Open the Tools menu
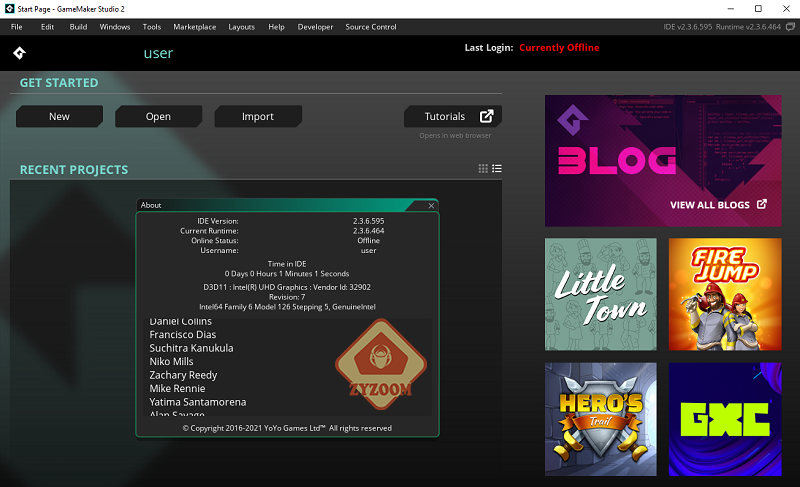 tap(152, 27)
